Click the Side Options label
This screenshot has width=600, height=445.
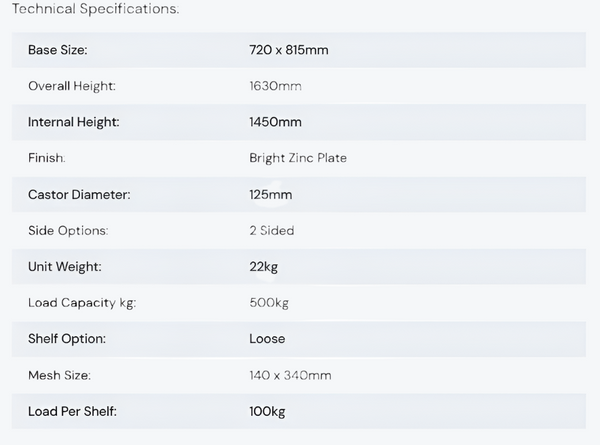68,230
